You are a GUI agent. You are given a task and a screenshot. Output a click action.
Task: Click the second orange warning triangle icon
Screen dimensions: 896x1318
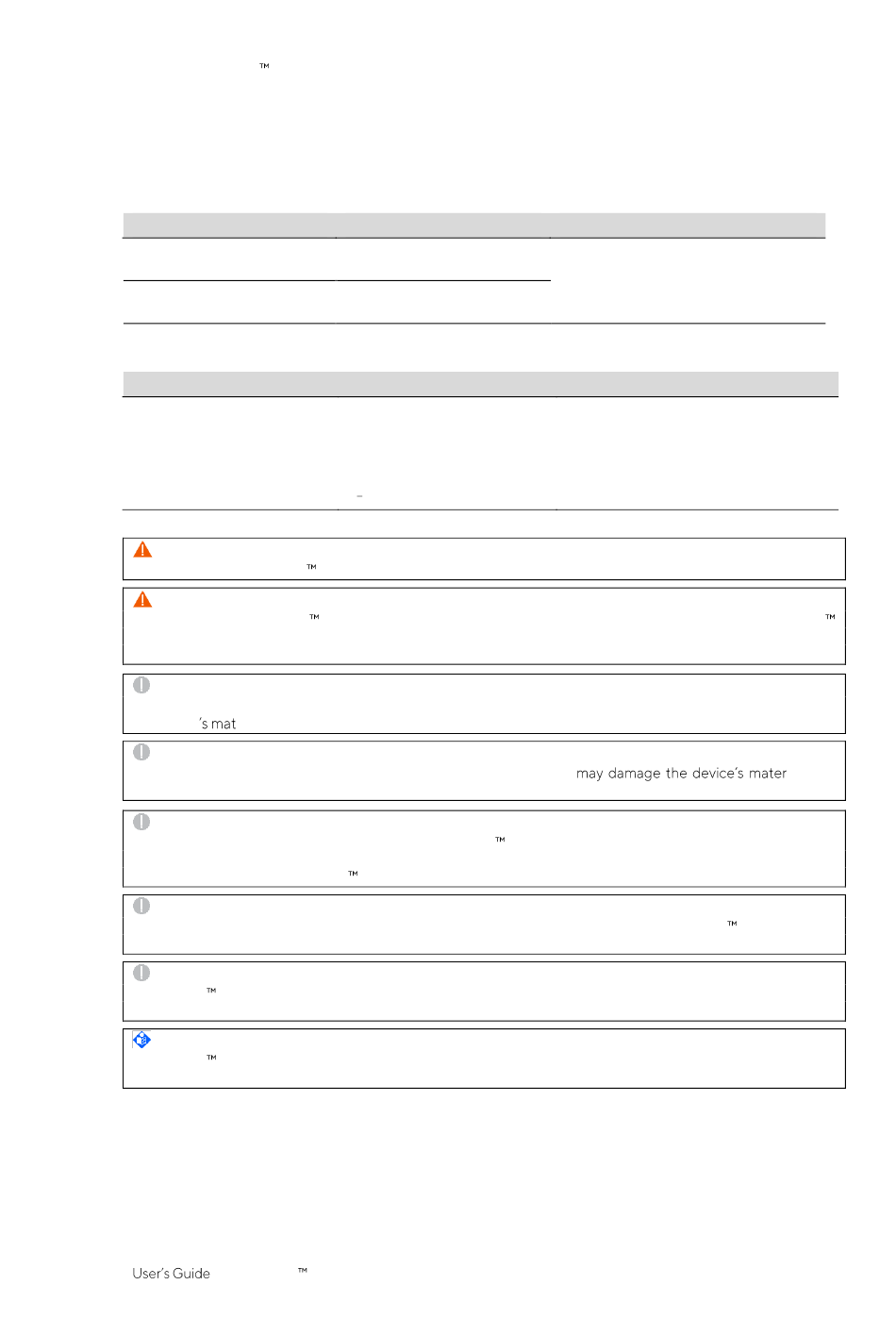pyautogui.click(x=142, y=600)
